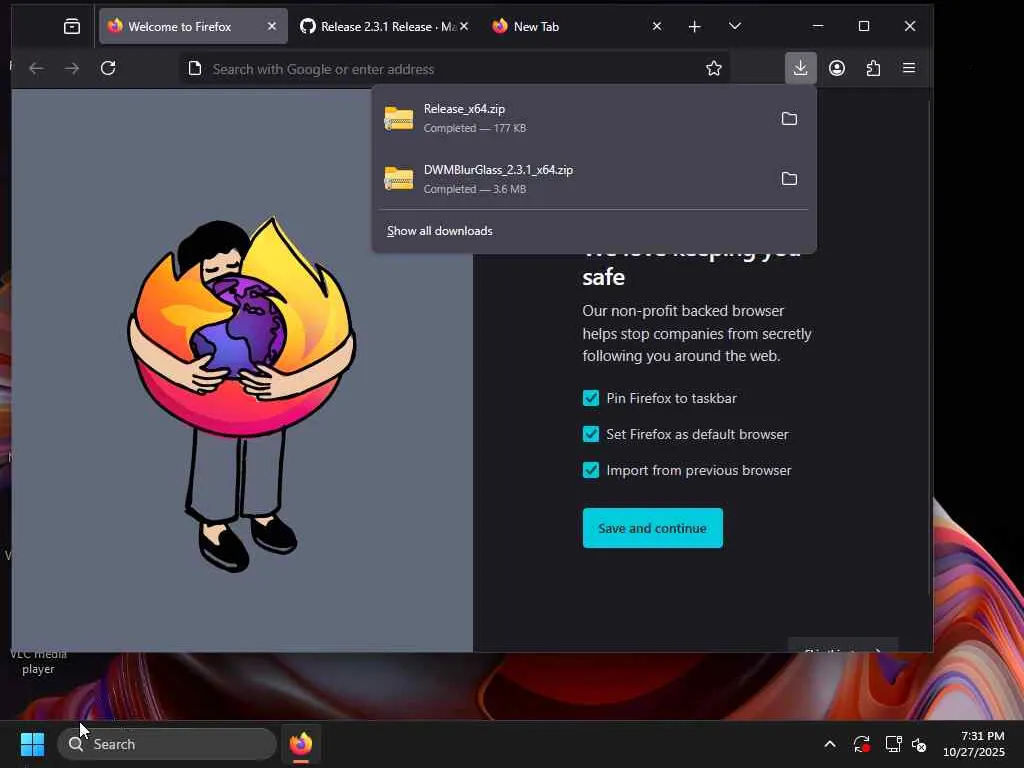
Task: Switch to Welcome to Firefox tab
Action: coord(193,26)
